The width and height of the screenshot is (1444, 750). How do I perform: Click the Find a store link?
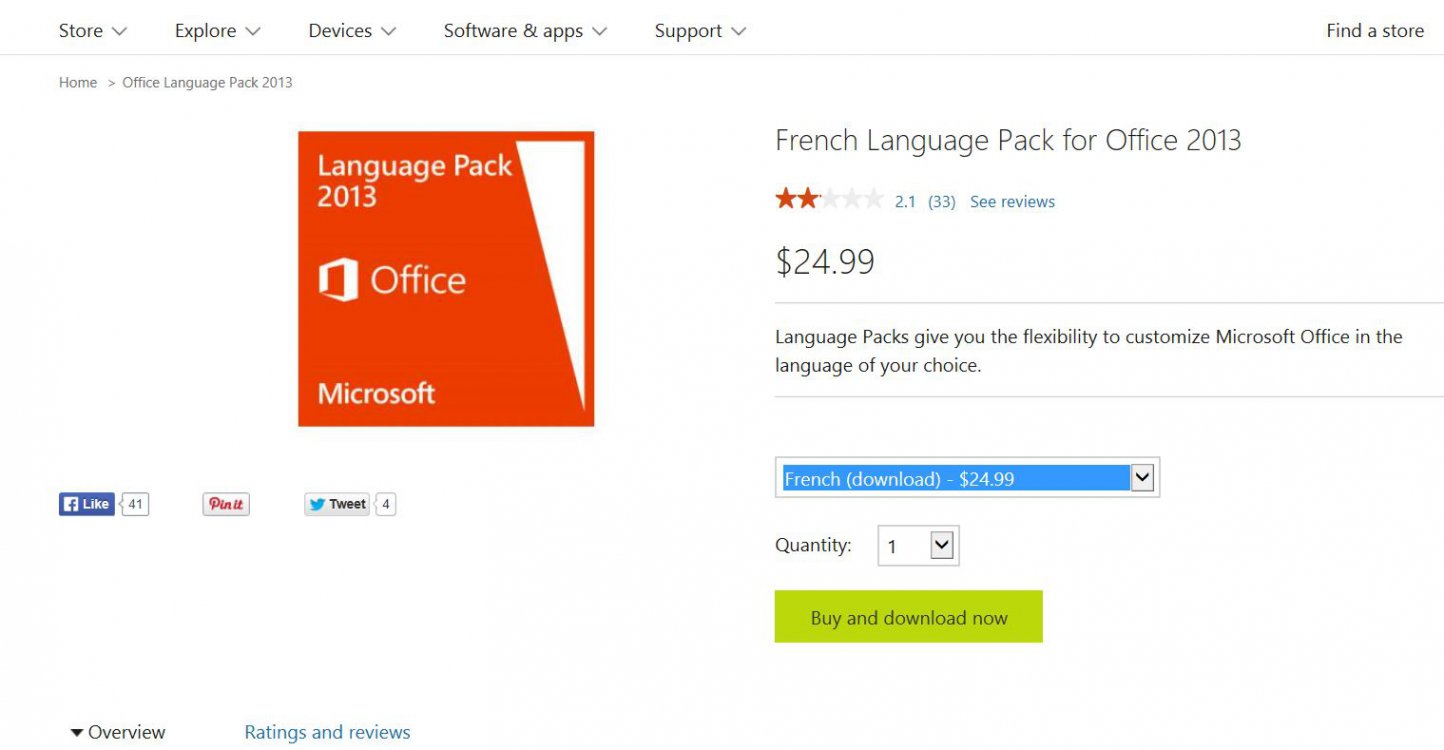(1375, 31)
